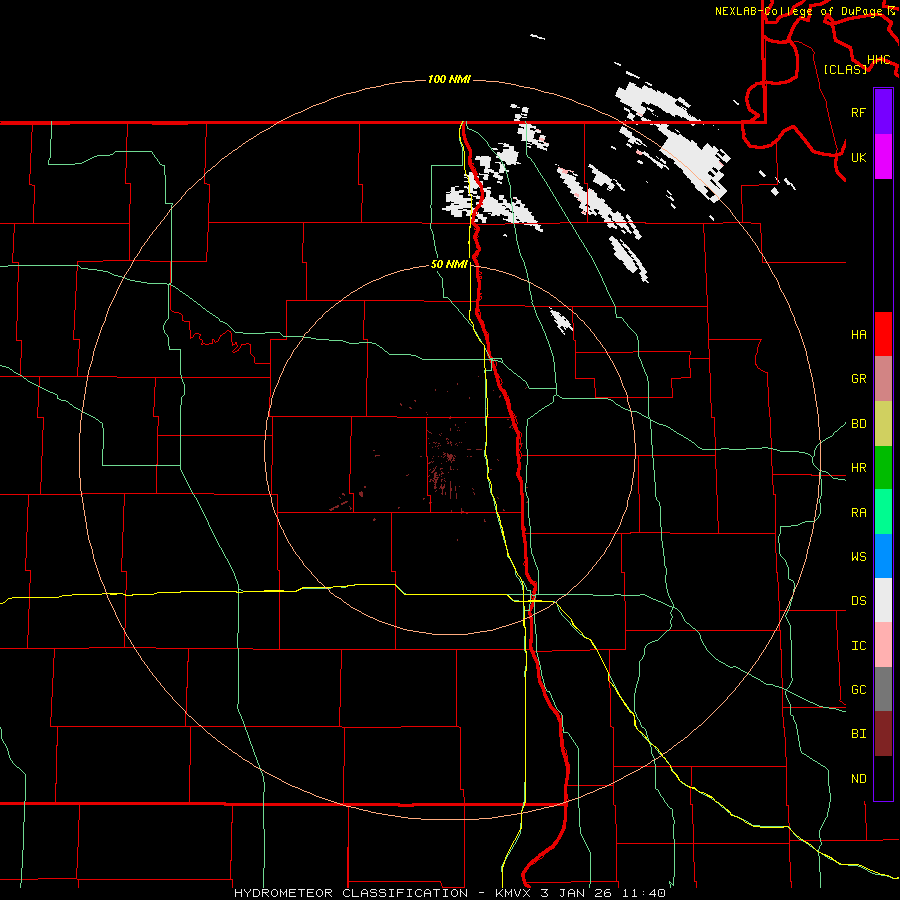The image size is (900, 900).
Task: Click the GC gray legend swatch
Action: 883,689
